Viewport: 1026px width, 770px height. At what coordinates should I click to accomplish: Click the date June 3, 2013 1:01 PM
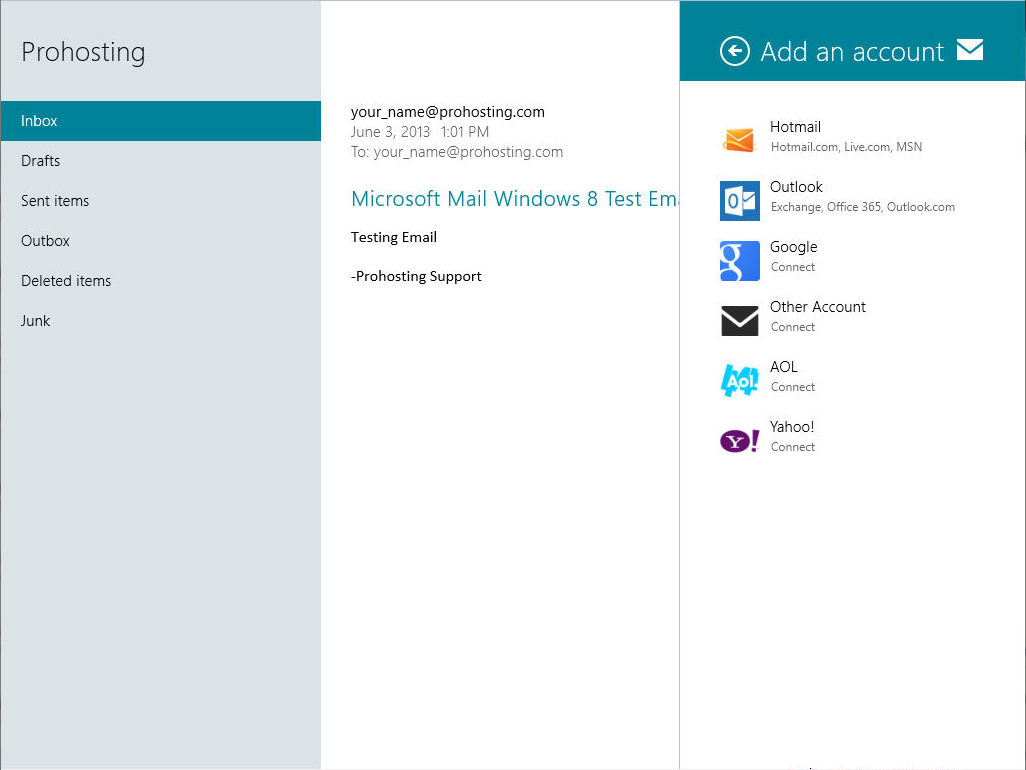(419, 131)
